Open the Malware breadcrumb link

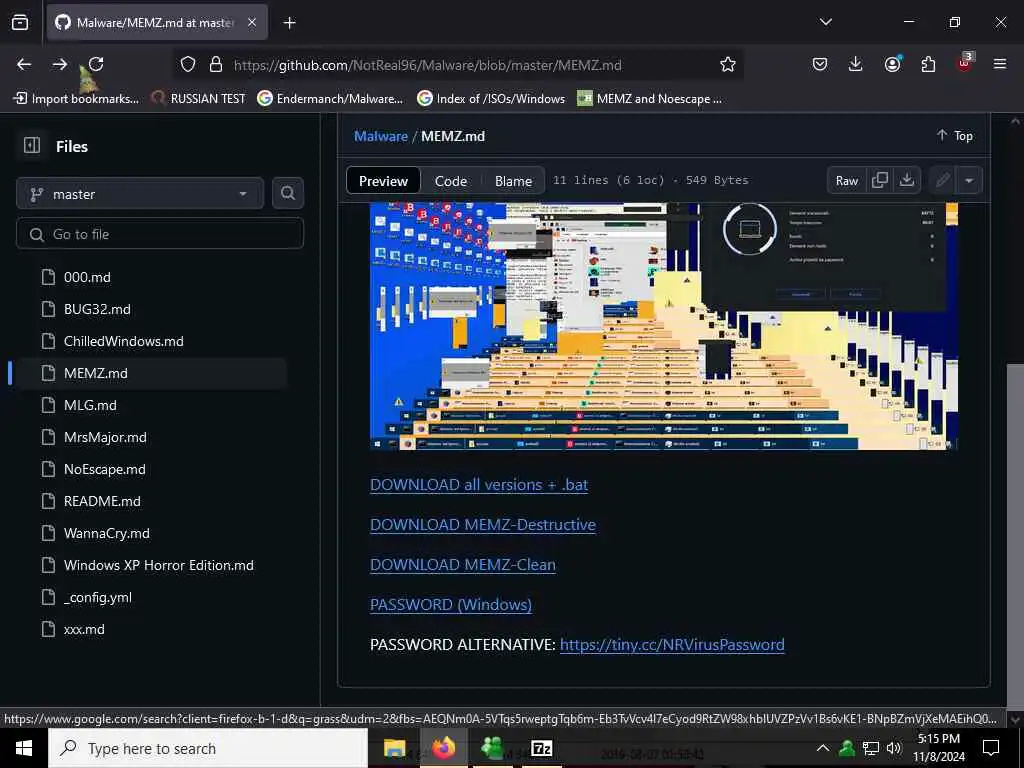pos(381,136)
